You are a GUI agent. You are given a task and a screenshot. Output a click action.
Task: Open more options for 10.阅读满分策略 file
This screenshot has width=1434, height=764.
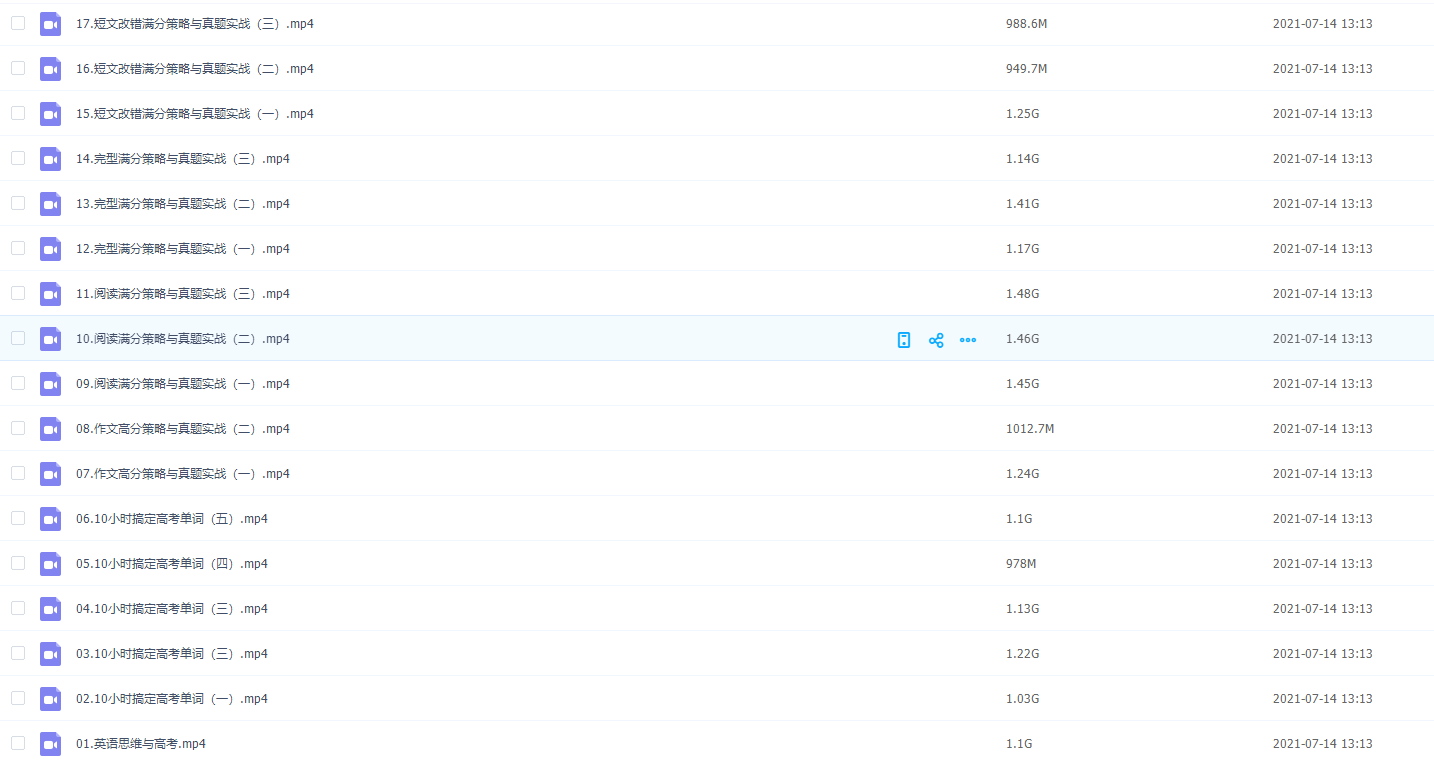tap(968, 340)
